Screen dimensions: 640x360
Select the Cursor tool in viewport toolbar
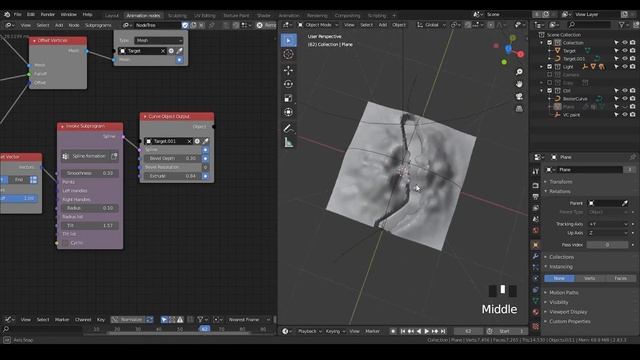click(x=289, y=54)
